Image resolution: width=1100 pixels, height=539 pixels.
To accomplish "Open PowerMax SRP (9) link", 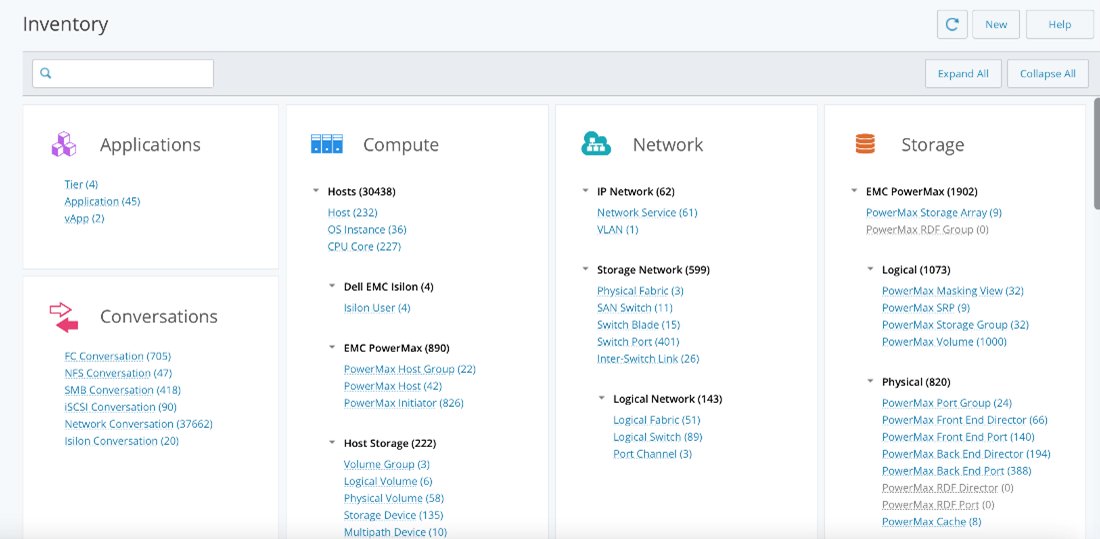I will point(926,307).
